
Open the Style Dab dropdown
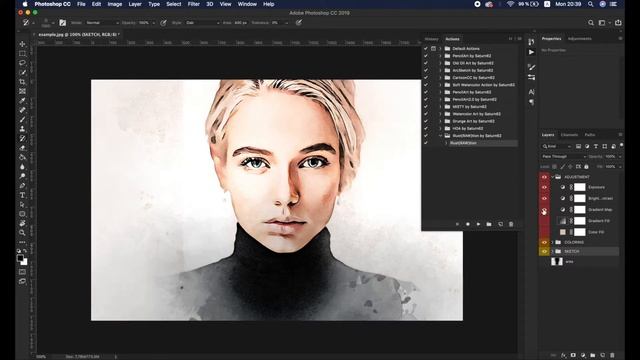click(202, 23)
